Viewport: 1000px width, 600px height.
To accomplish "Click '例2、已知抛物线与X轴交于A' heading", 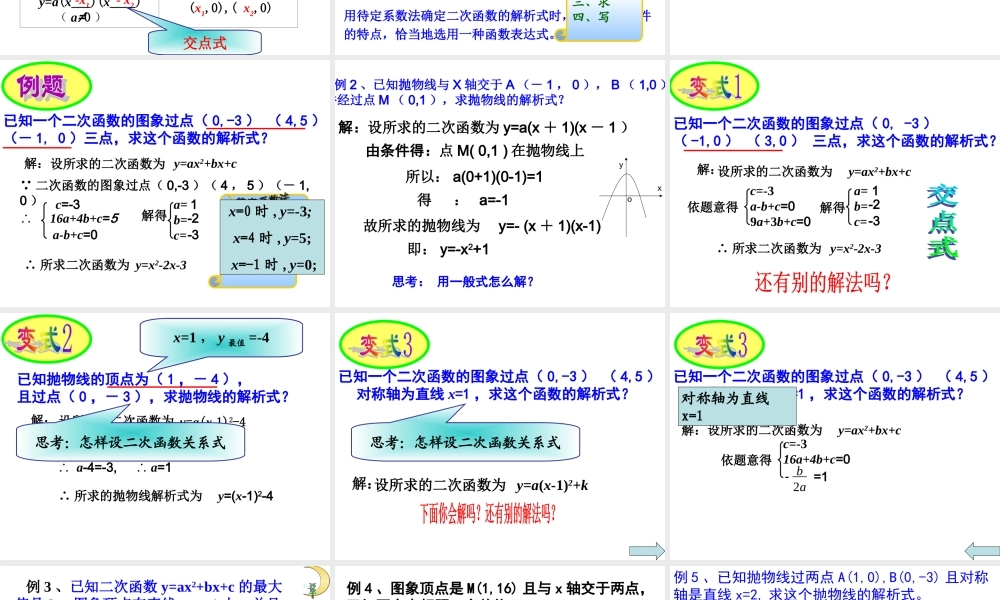I will 499,84.
